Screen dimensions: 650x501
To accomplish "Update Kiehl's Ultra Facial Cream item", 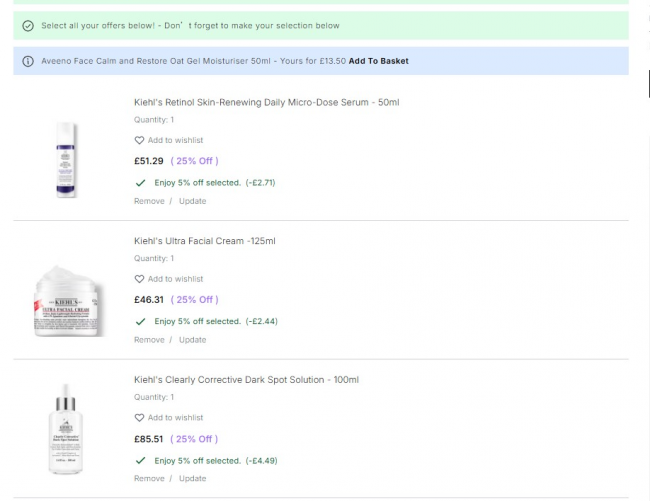I will [192, 340].
